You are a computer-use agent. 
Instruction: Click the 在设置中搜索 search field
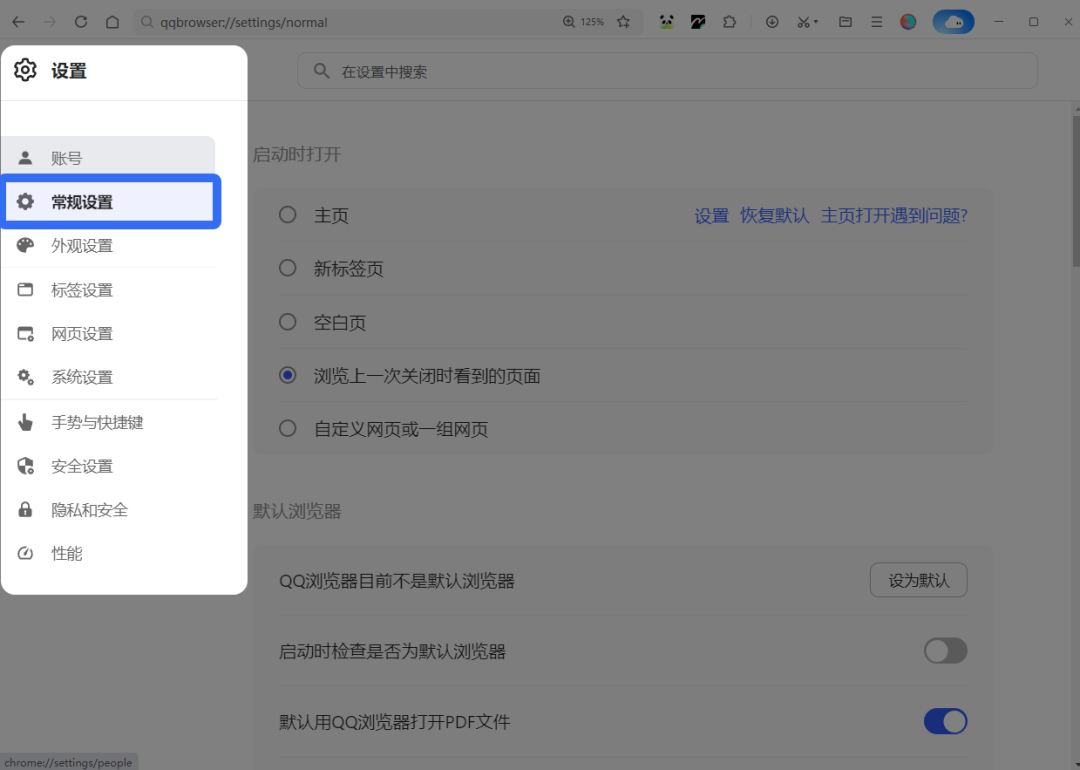pyautogui.click(x=667, y=72)
